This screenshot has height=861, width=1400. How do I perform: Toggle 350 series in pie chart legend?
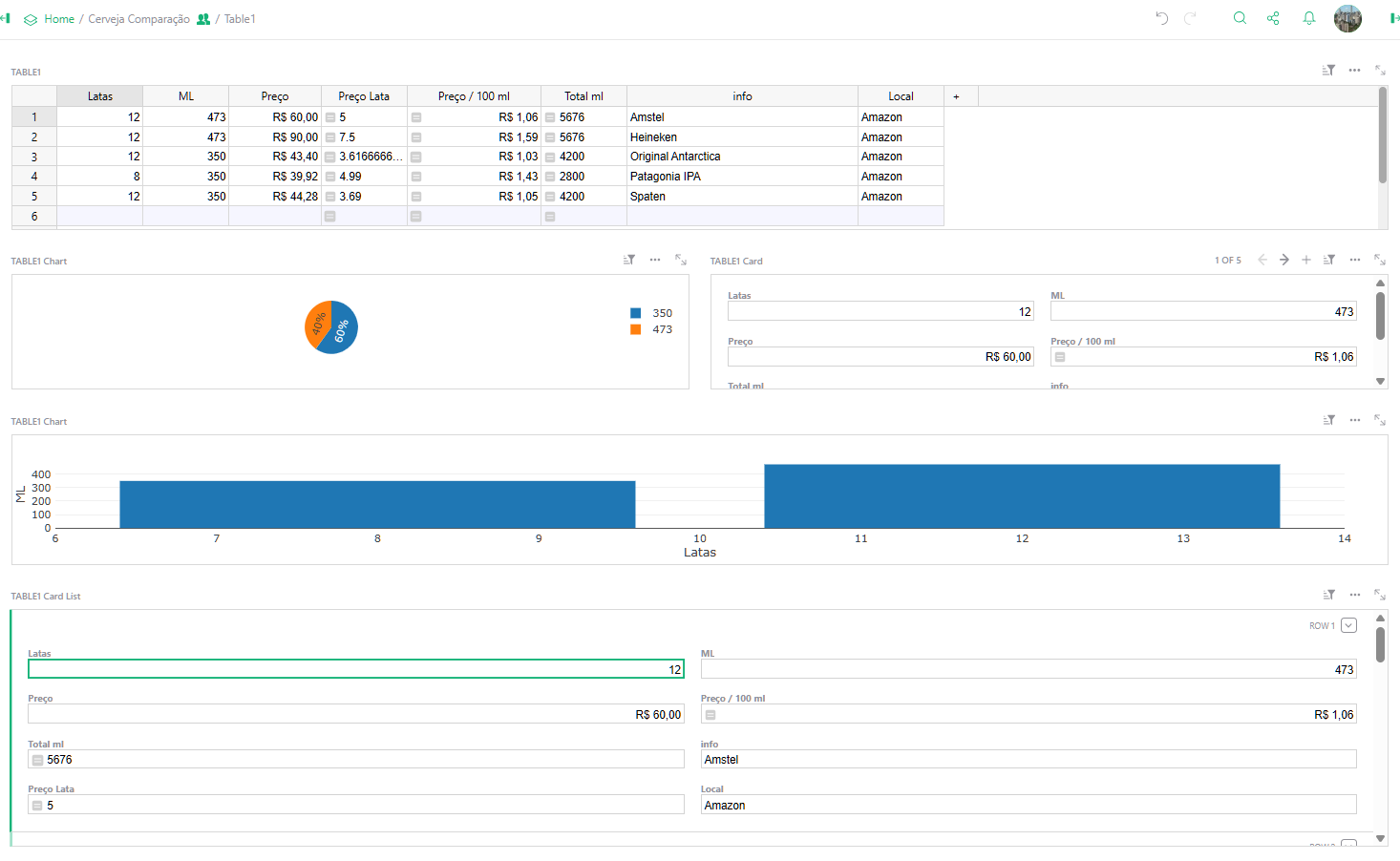click(651, 313)
